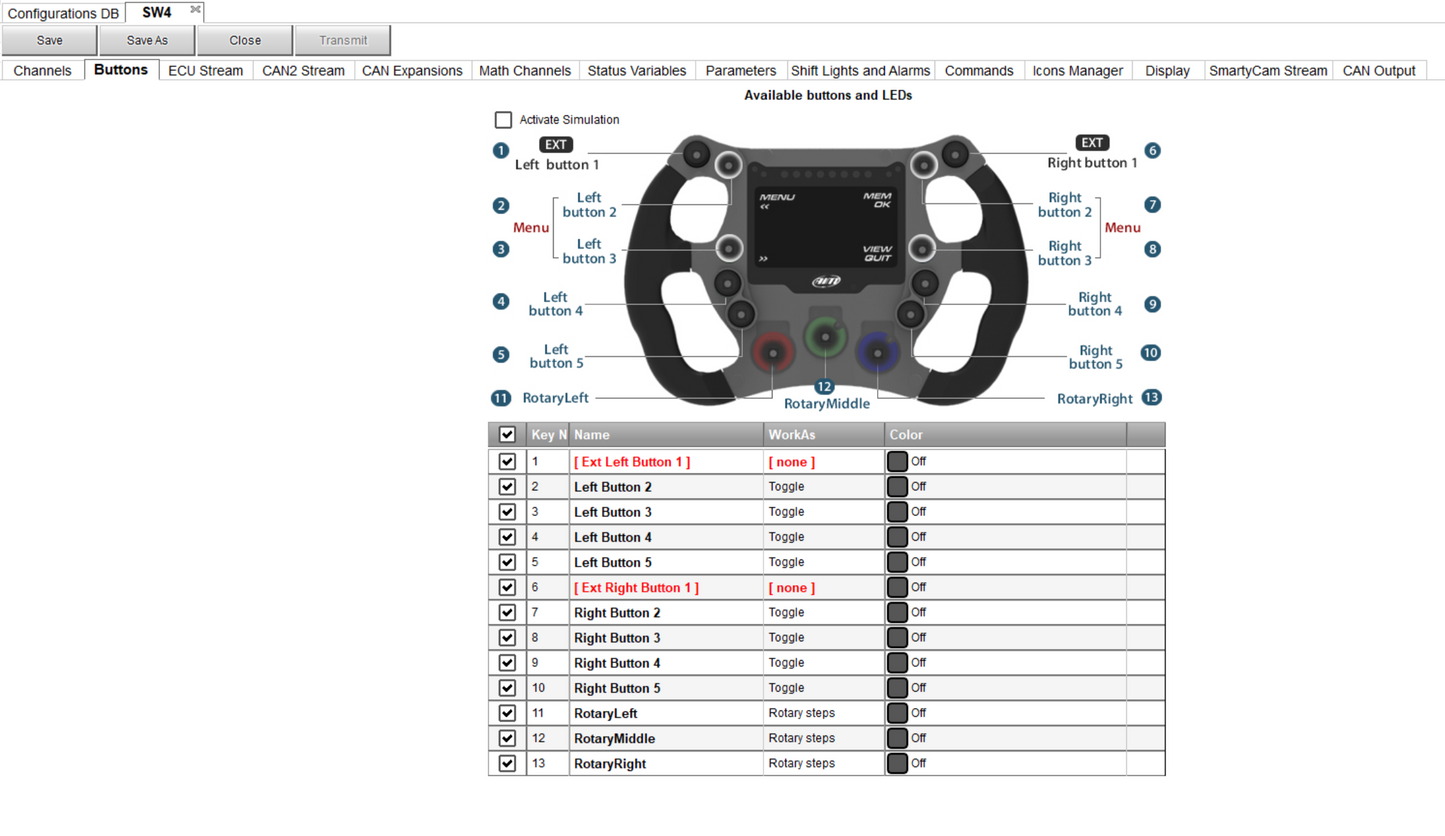Open WorkAs option for Left Button 4
The image size is (1445, 836).
[x=823, y=538]
